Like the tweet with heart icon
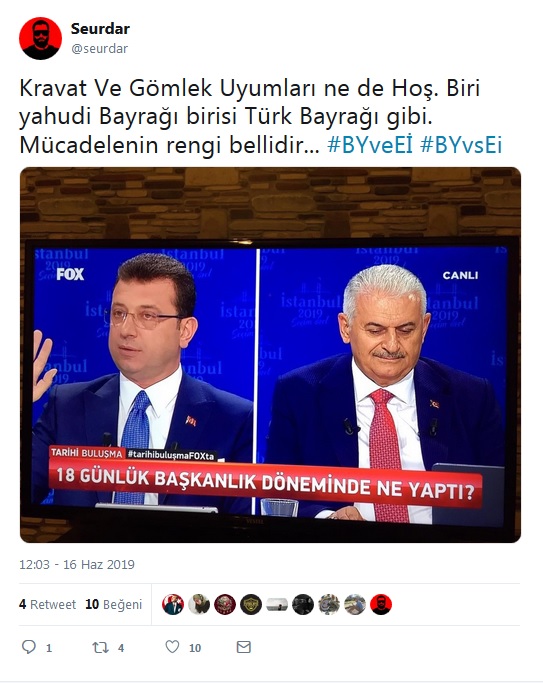The height and width of the screenshot is (683, 543). (x=172, y=646)
